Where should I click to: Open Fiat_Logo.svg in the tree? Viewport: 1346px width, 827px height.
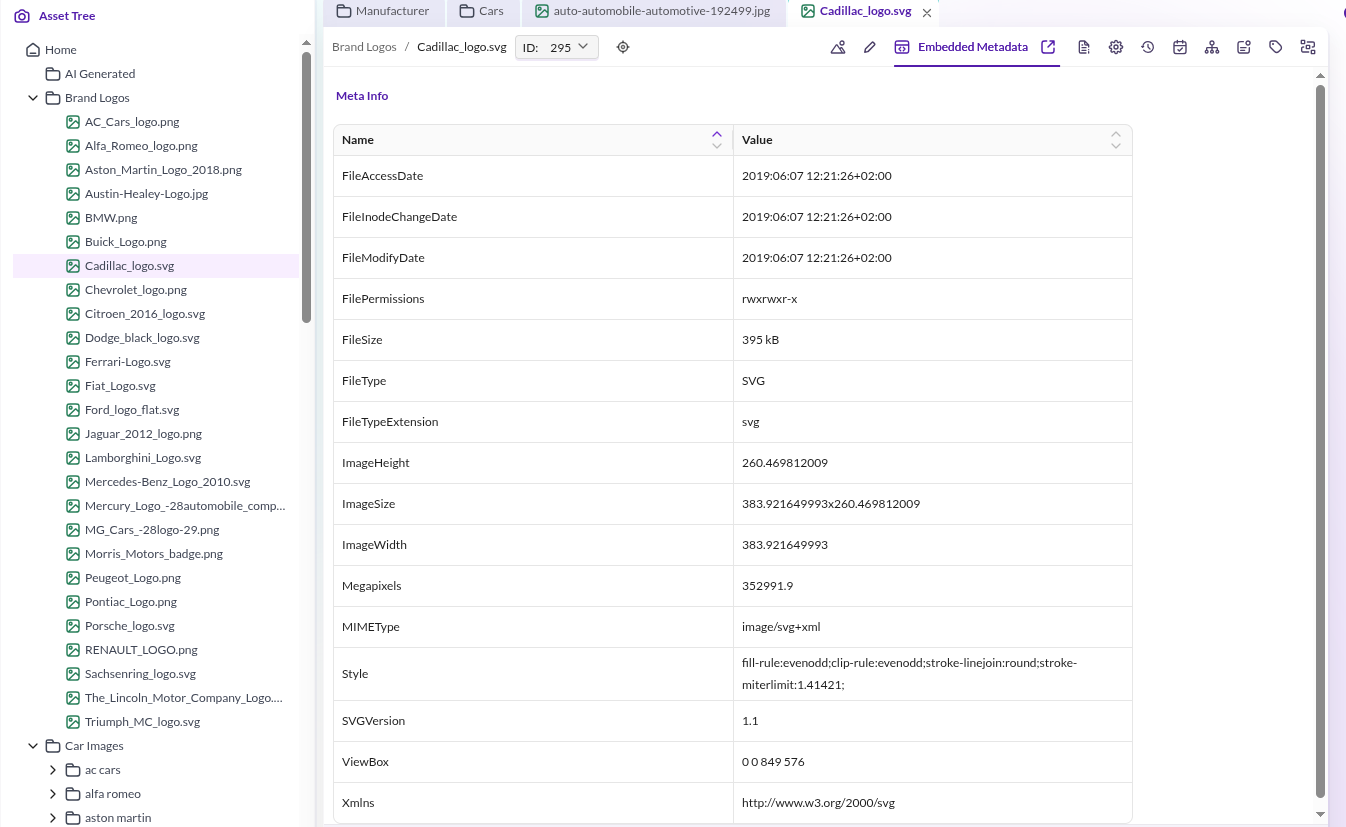120,386
